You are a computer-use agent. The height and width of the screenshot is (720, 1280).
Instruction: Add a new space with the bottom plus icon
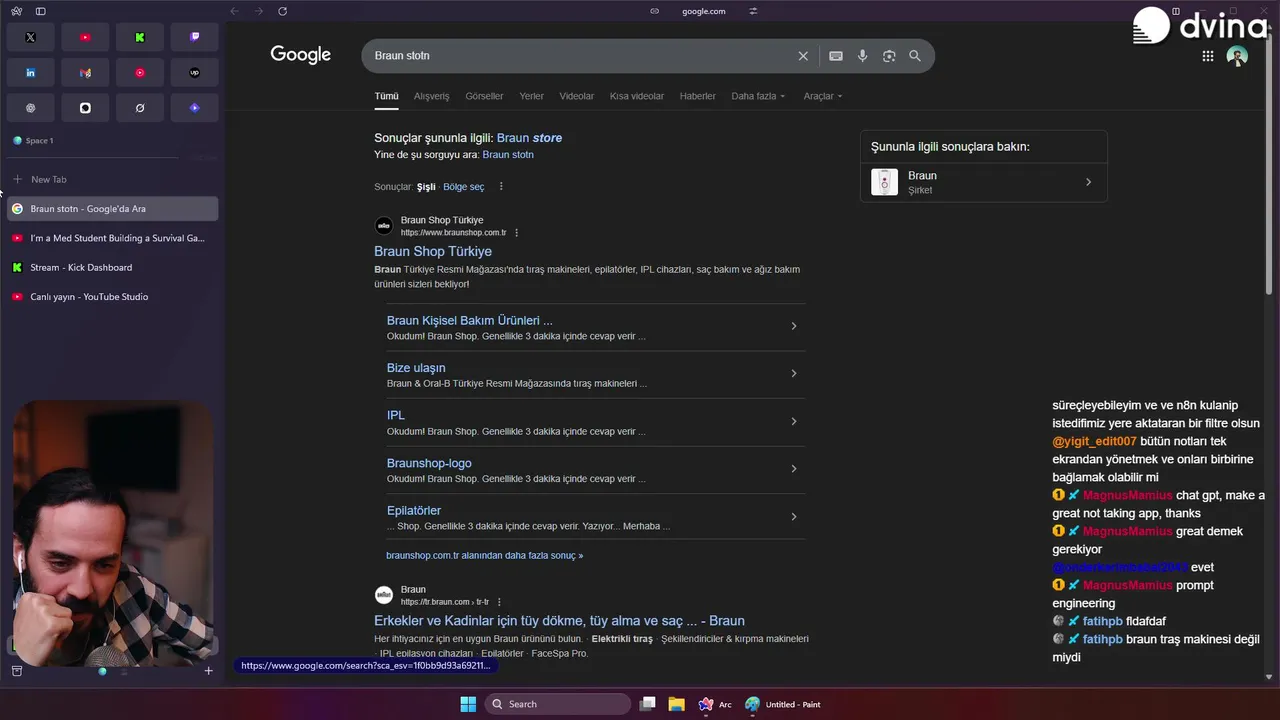pos(208,671)
